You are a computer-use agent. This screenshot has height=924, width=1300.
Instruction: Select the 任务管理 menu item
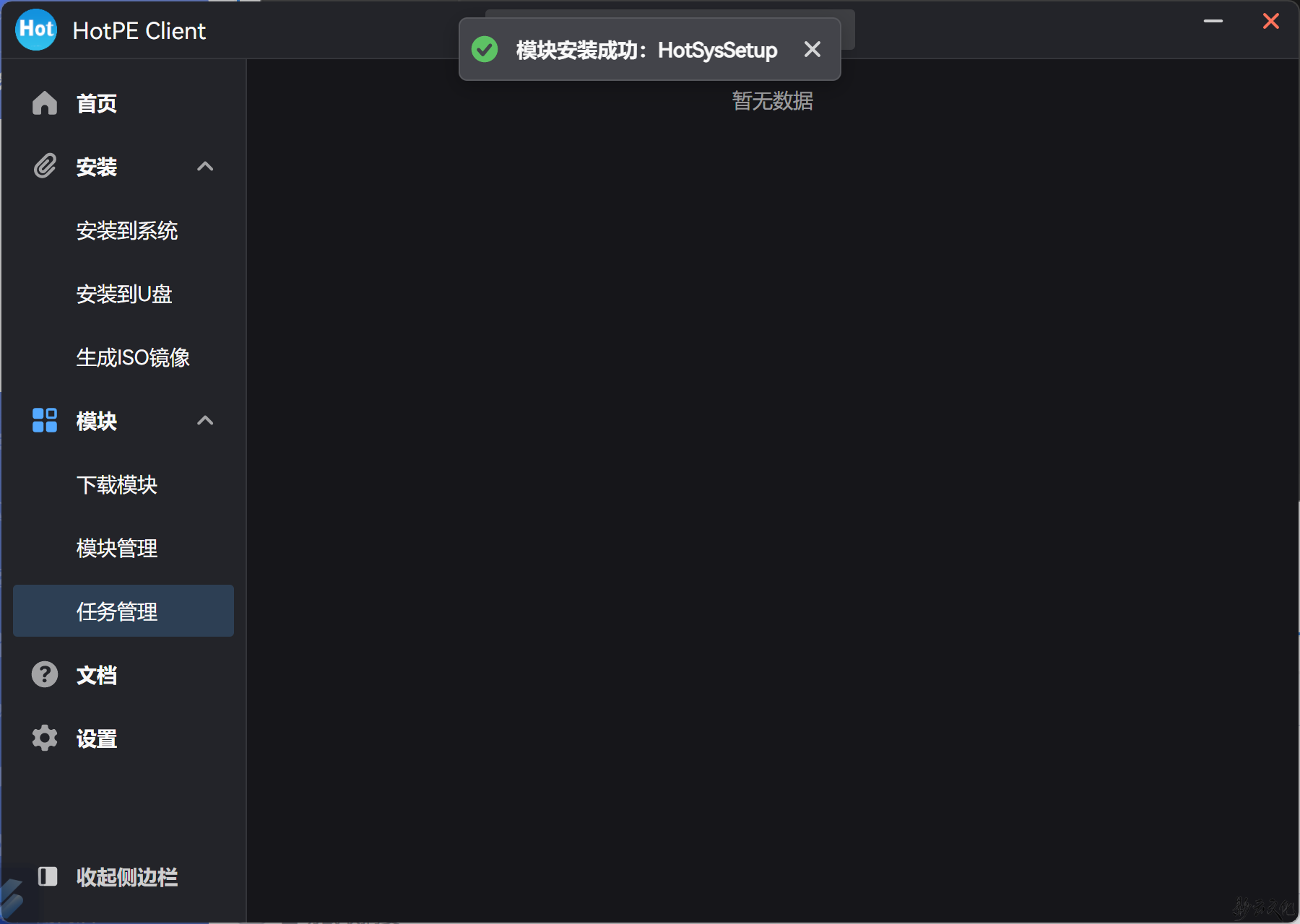[x=123, y=611]
